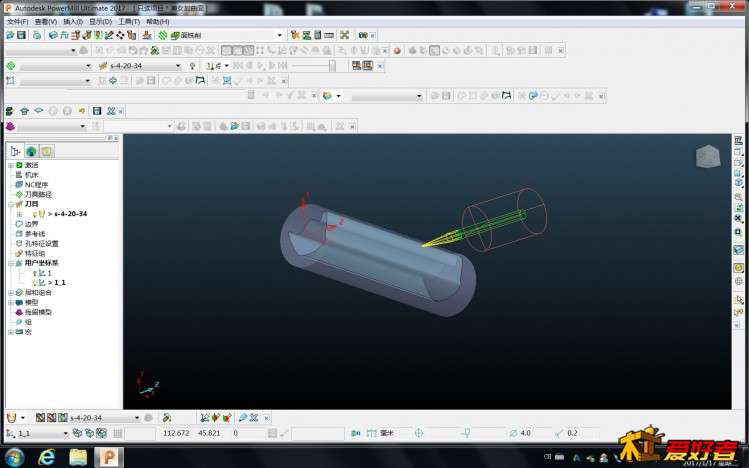Open the 插入(I) menu
749x468 pixels.
point(73,21)
